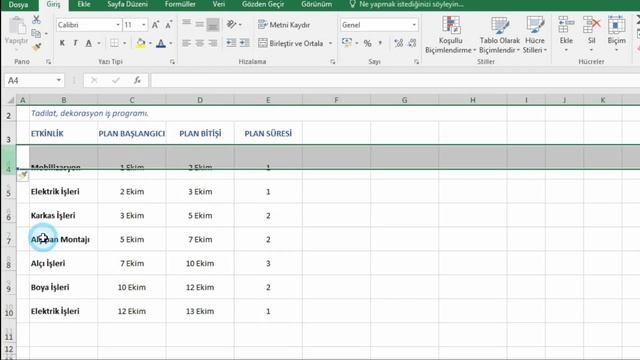Screen dimensions: 640x360
Task: Click the insert function fx icon
Action: (138, 80)
